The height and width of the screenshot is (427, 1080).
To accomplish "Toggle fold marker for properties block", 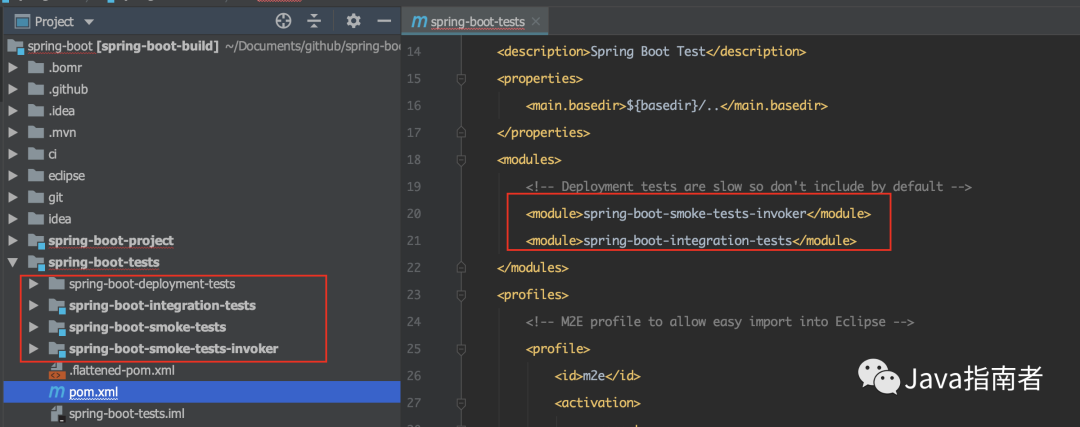I will [x=462, y=78].
